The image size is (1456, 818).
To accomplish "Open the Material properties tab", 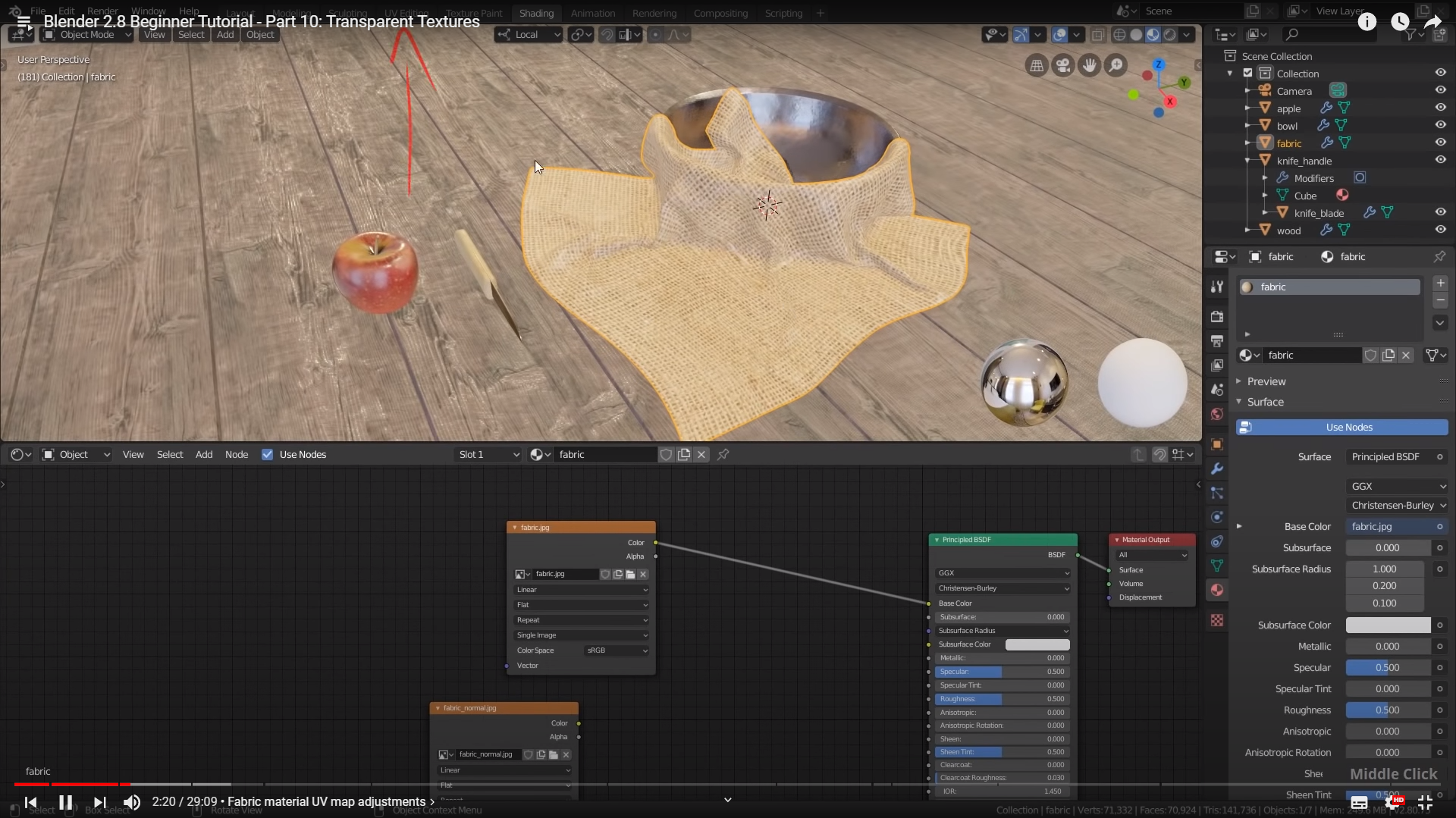I will (1217, 590).
